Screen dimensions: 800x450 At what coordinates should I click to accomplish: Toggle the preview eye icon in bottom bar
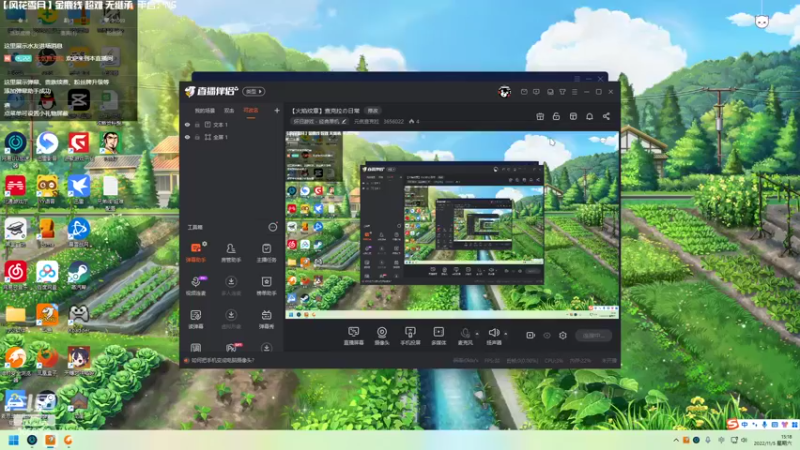point(547,335)
